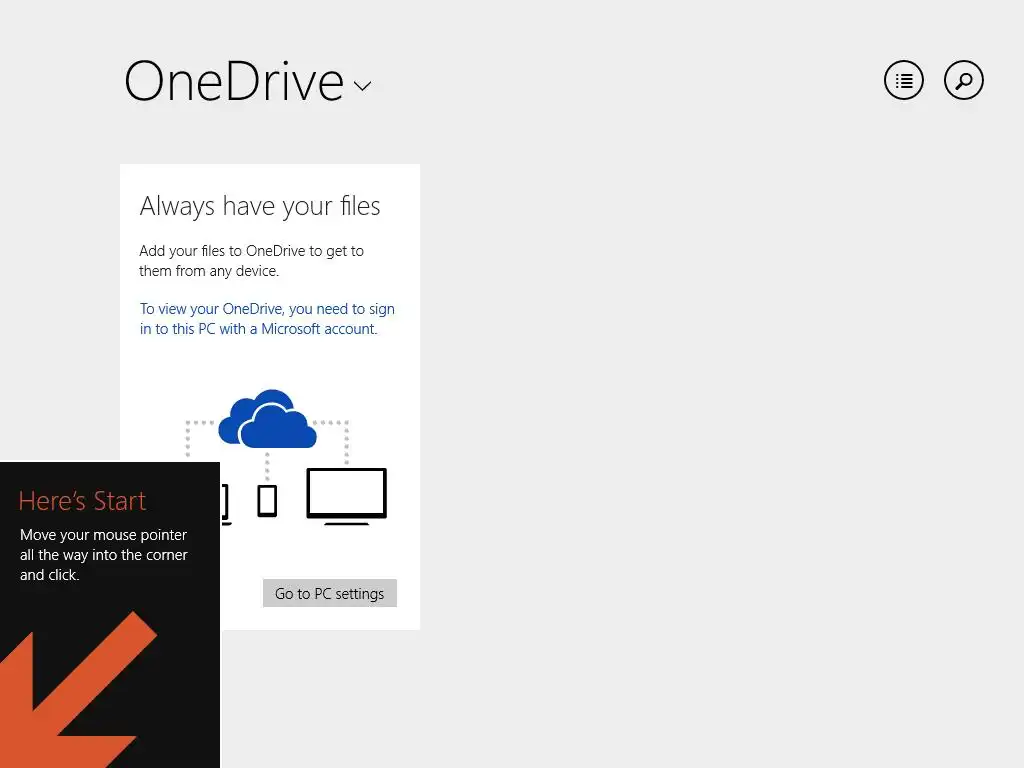Click the monitor device illustration

coord(347,496)
